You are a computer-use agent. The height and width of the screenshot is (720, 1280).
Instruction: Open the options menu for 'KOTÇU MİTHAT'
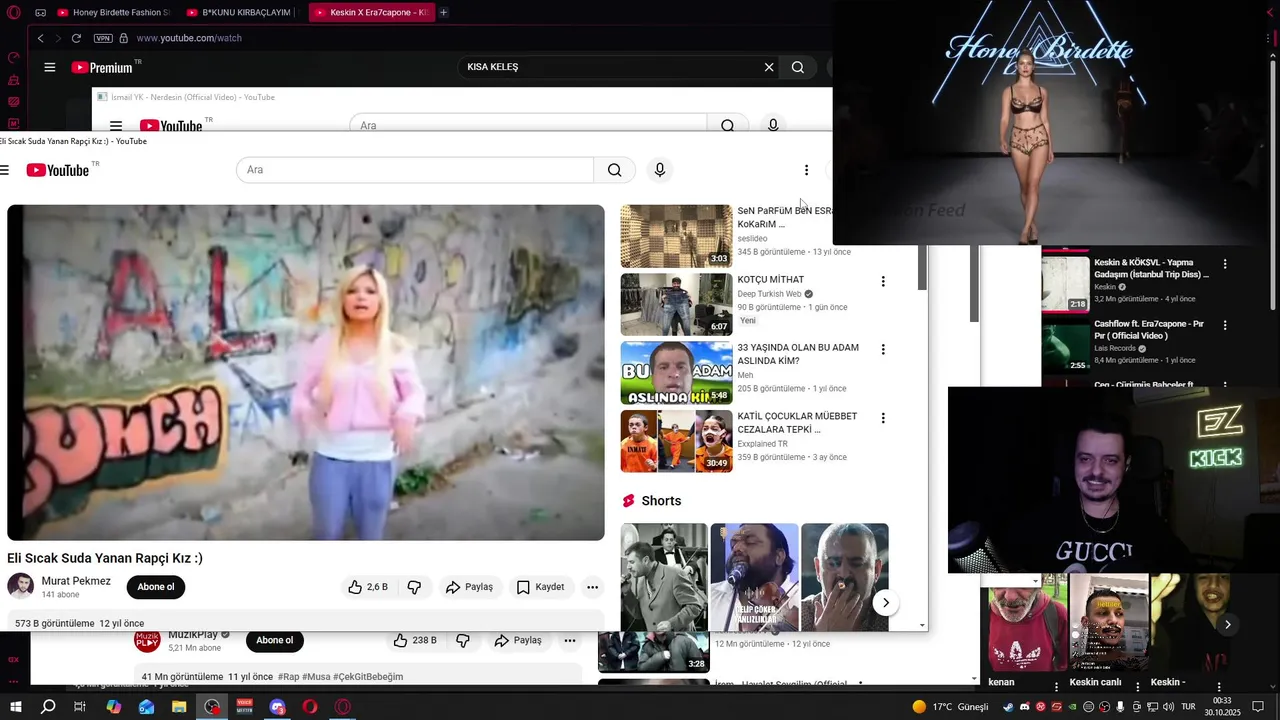tap(882, 281)
